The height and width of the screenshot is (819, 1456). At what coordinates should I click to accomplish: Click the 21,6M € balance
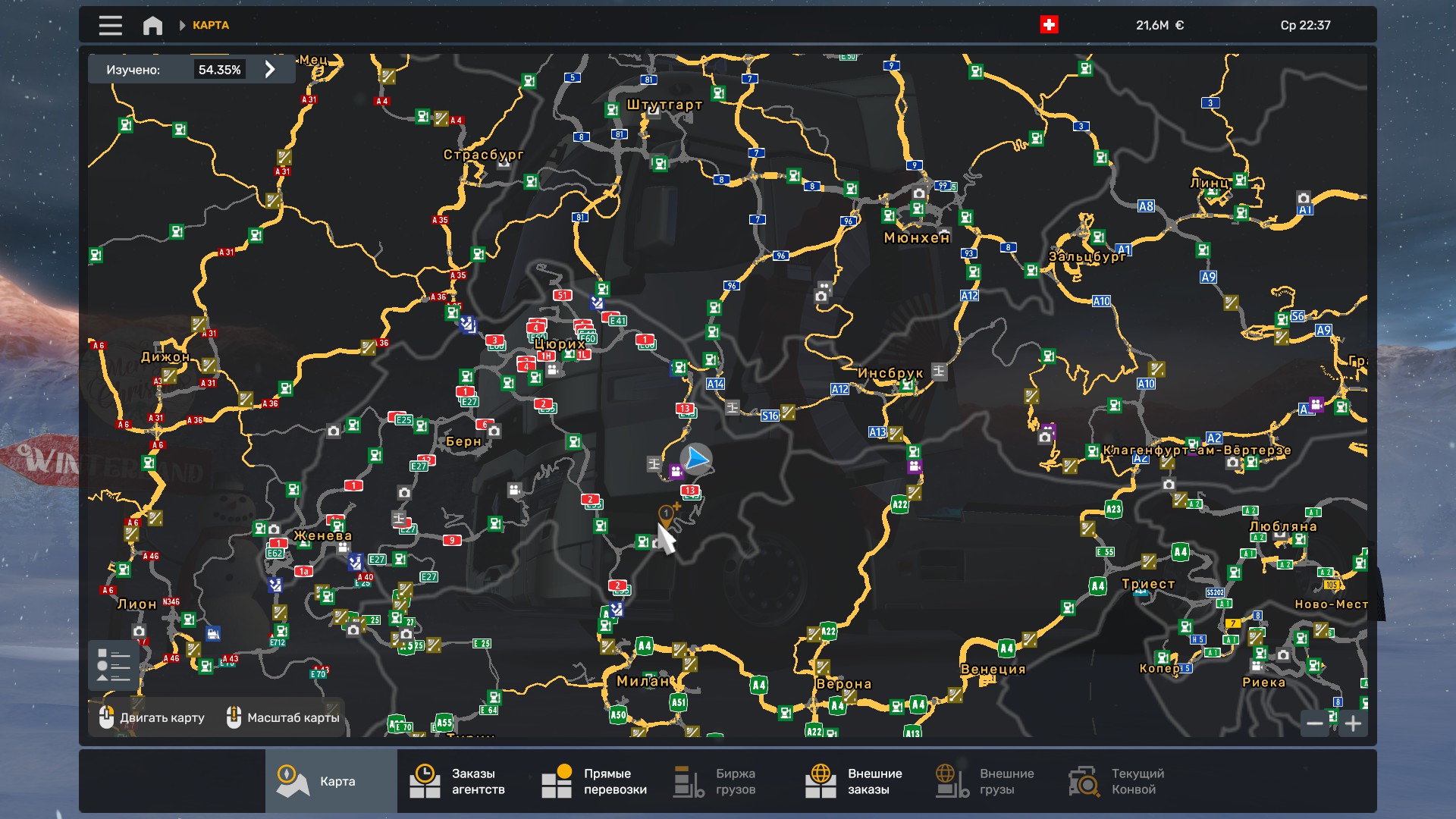click(1159, 25)
